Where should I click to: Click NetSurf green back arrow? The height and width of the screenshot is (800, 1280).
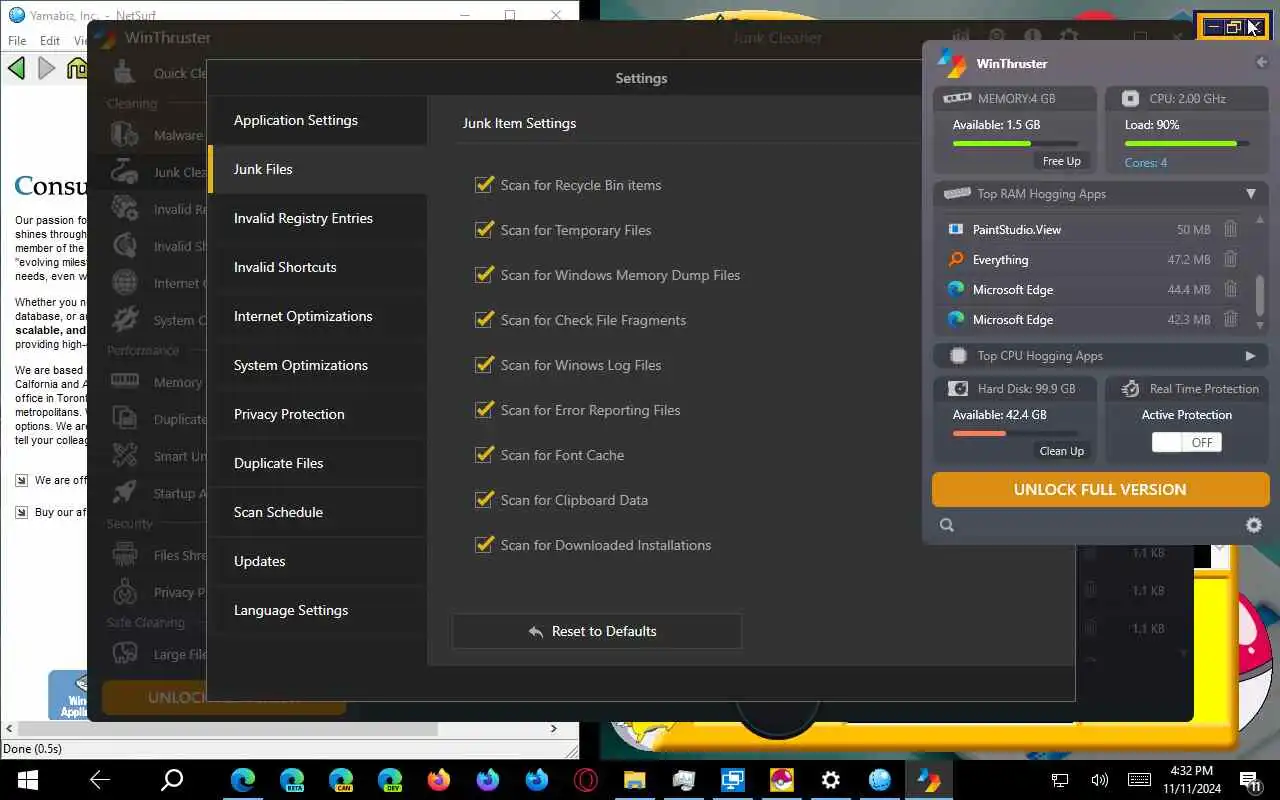(16, 68)
